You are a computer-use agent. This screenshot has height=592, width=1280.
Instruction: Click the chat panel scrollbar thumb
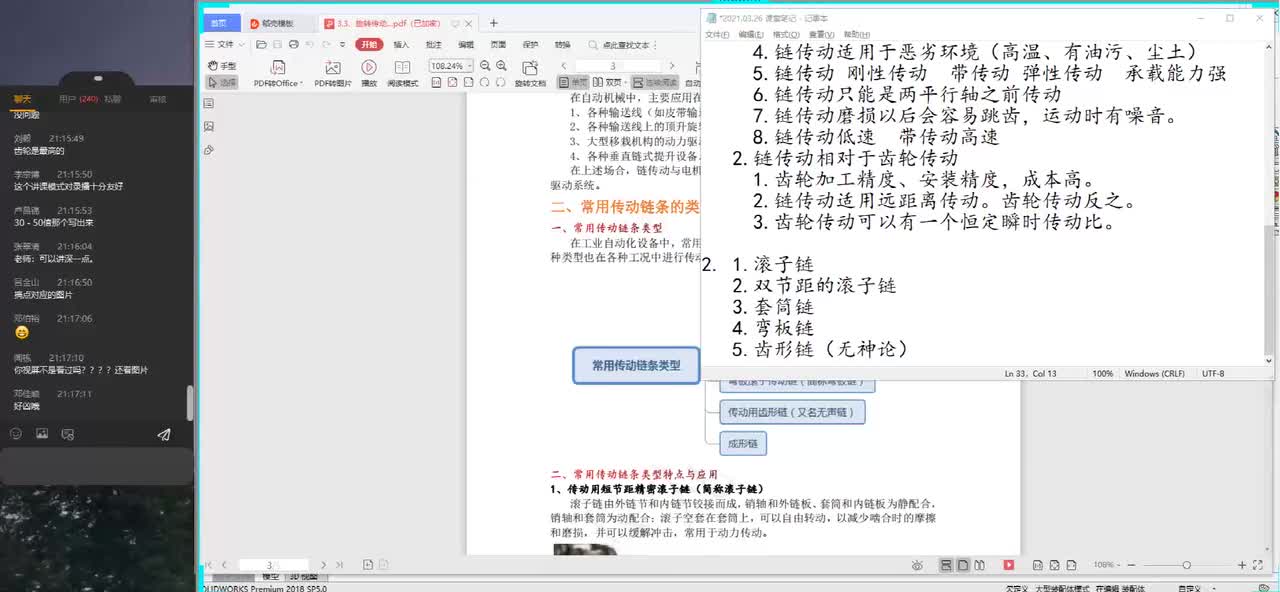click(190, 403)
